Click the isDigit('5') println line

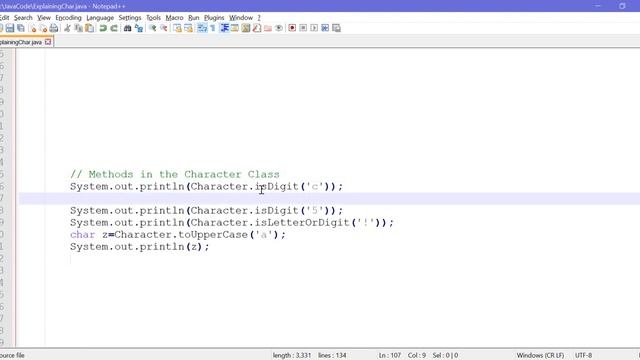click(207, 211)
